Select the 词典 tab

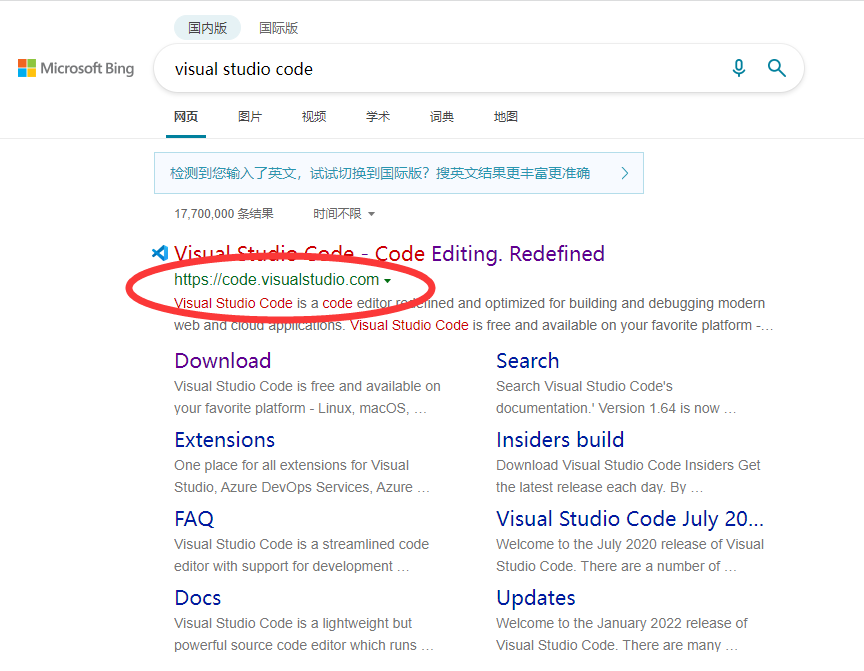point(441,117)
